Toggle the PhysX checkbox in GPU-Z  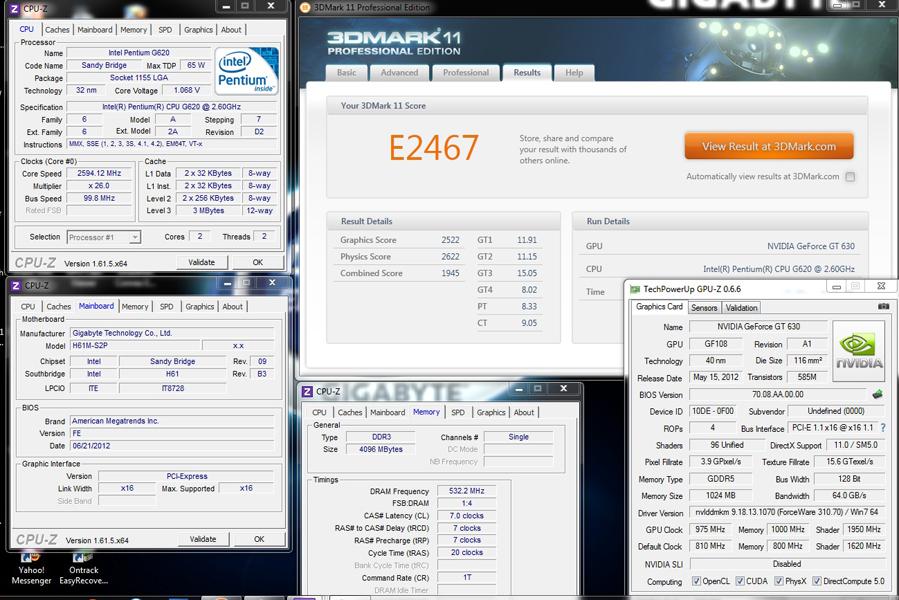[x=779, y=581]
